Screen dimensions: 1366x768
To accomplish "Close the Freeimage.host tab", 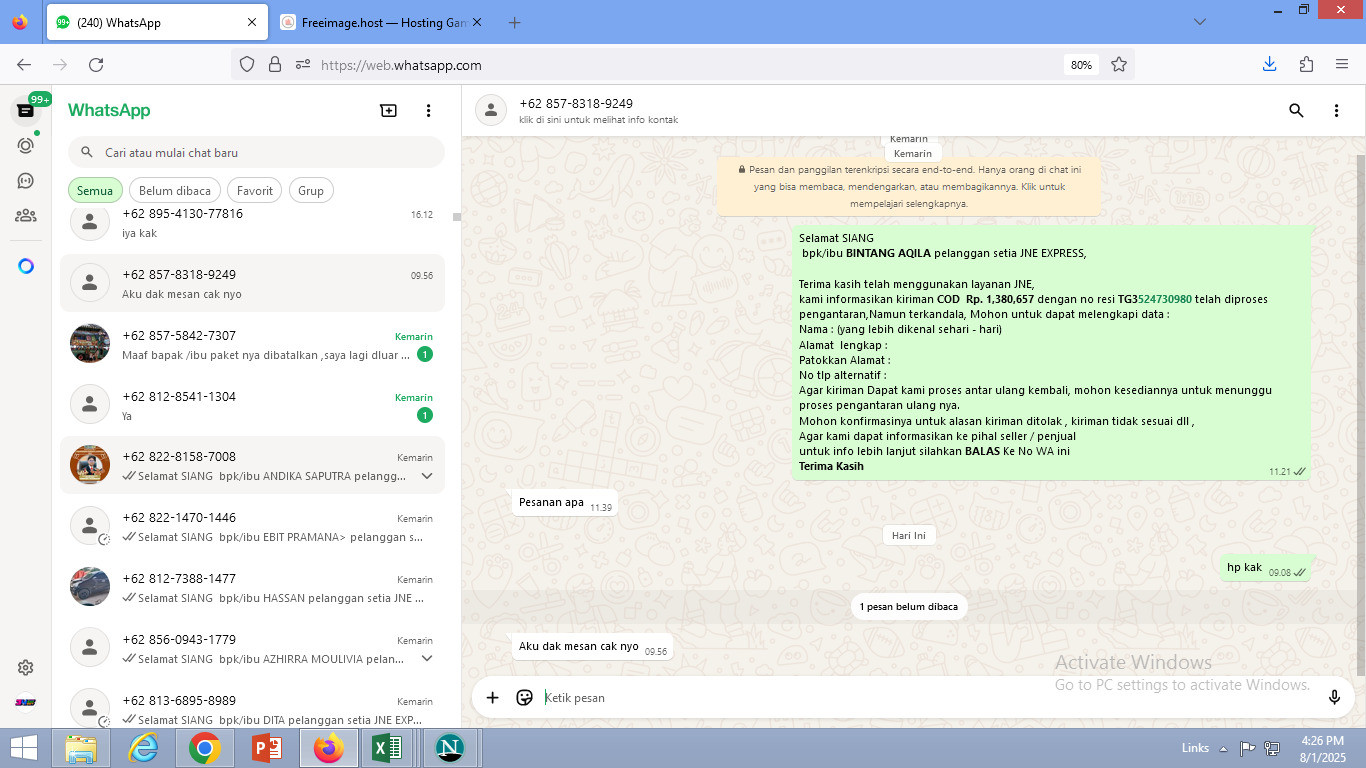I will pos(476,22).
